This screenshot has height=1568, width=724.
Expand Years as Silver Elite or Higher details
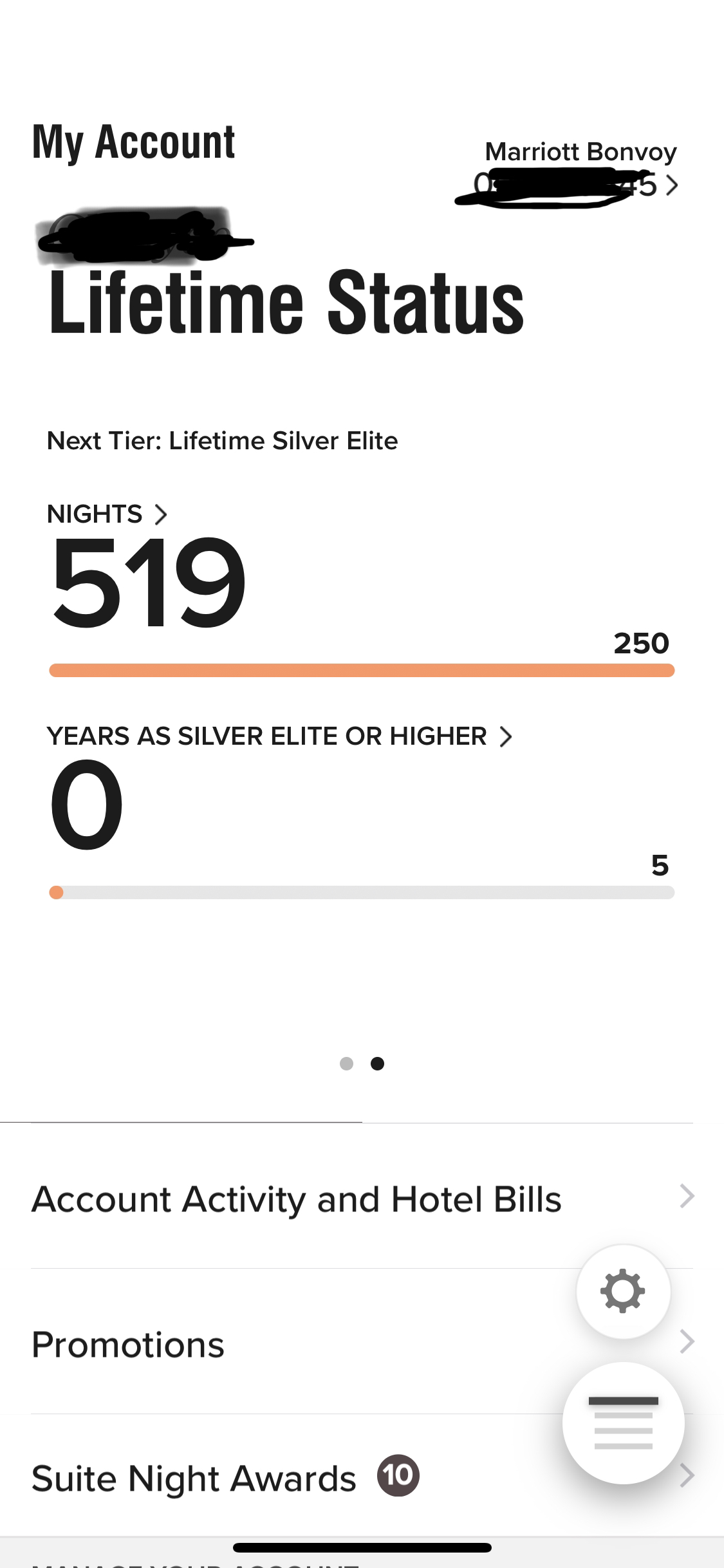coord(279,736)
